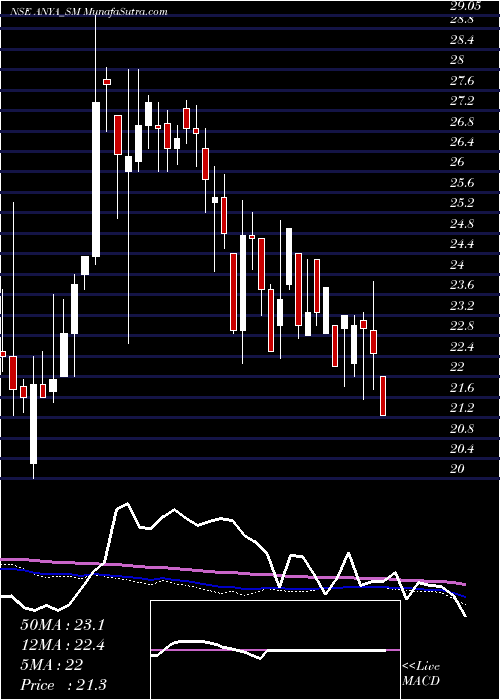500x700 pixels.
Task: Click inside the MACD inset chart box
Action: coord(275,650)
